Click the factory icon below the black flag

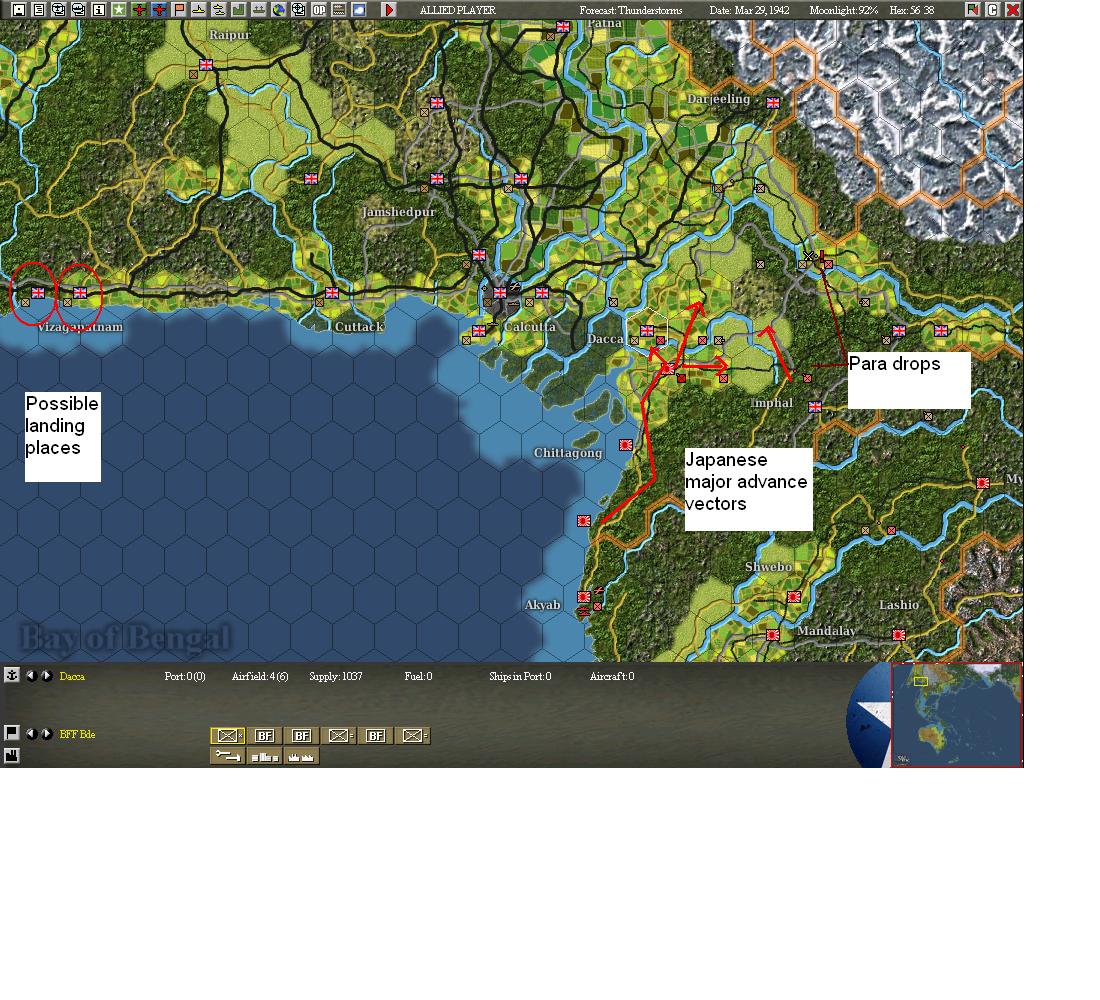click(11, 756)
